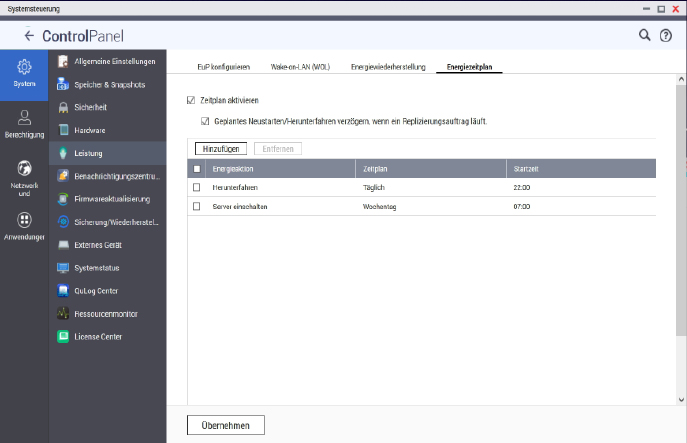Open the Berechtigung user category
Viewport: 687px width, 443px height.
[24, 124]
